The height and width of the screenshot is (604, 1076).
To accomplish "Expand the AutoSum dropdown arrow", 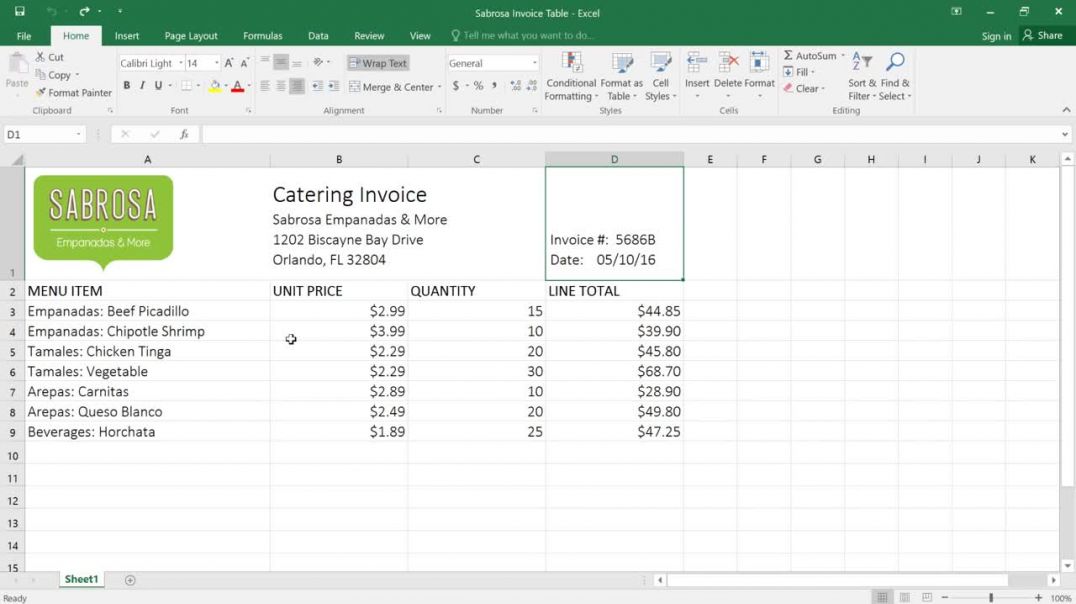I will [843, 56].
